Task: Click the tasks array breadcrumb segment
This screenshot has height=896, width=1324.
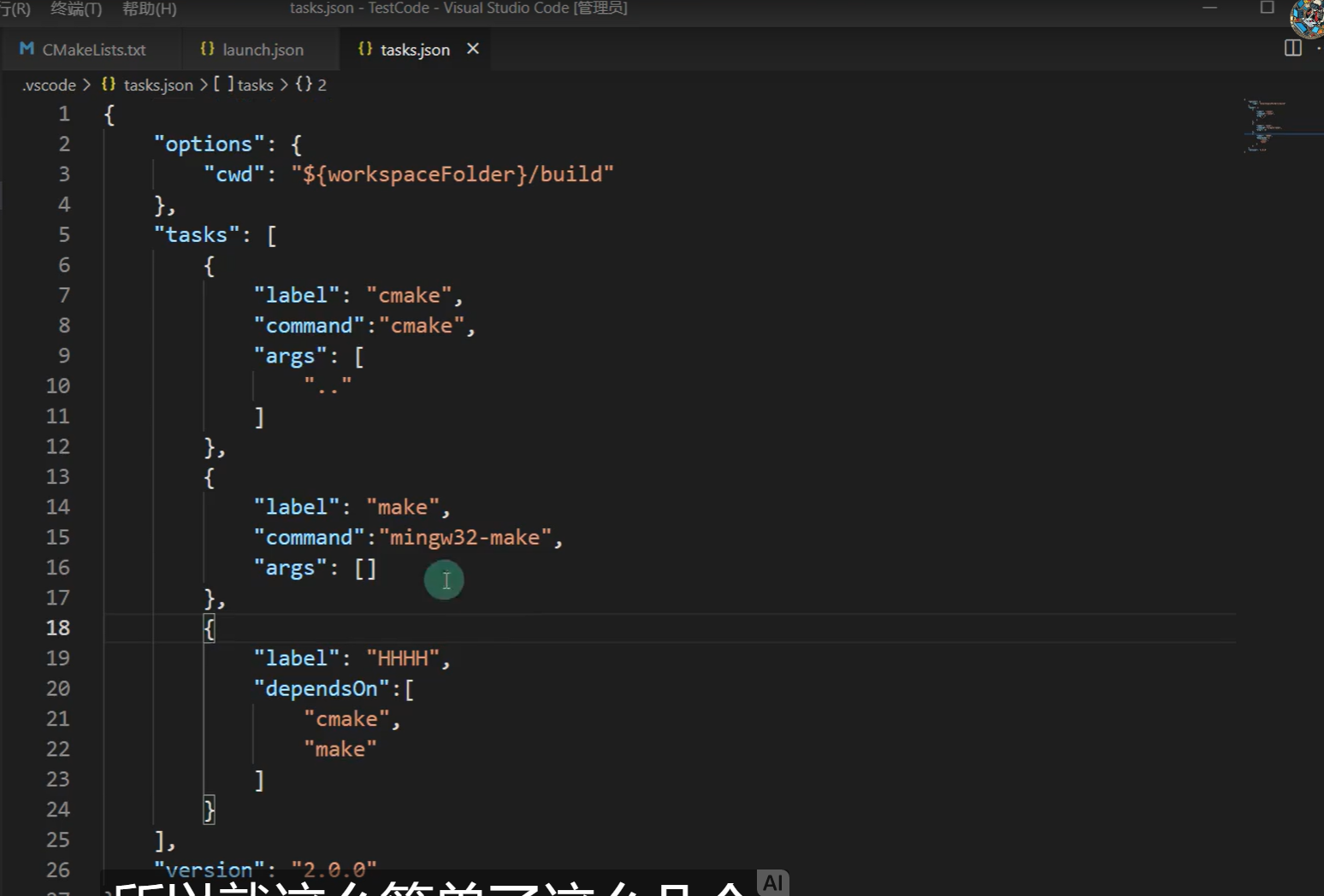Action: (x=244, y=85)
